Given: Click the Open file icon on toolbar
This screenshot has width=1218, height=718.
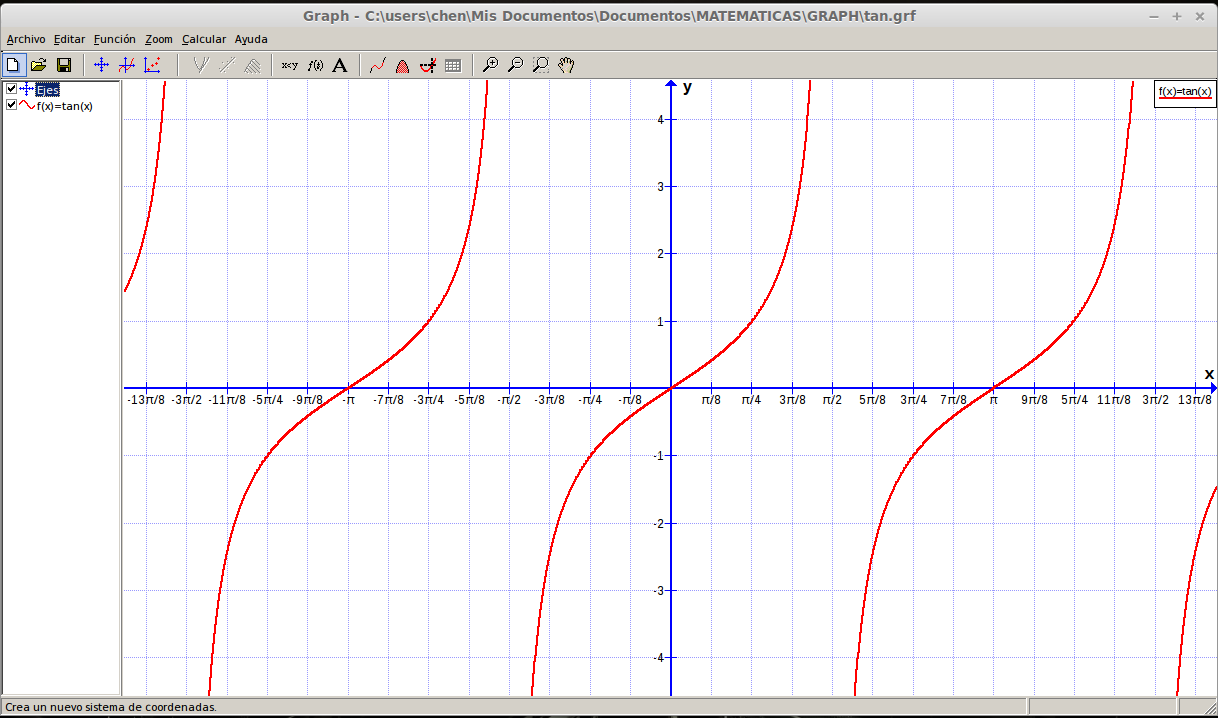Looking at the screenshot, I should (x=39, y=65).
